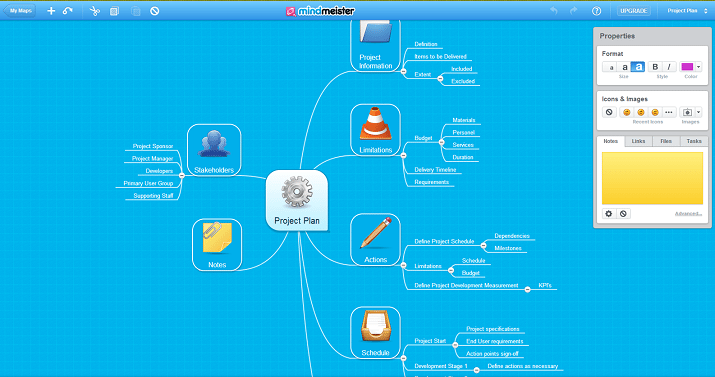Open more icons ellipsis button
Screen dimensions: 715x377
(669, 112)
